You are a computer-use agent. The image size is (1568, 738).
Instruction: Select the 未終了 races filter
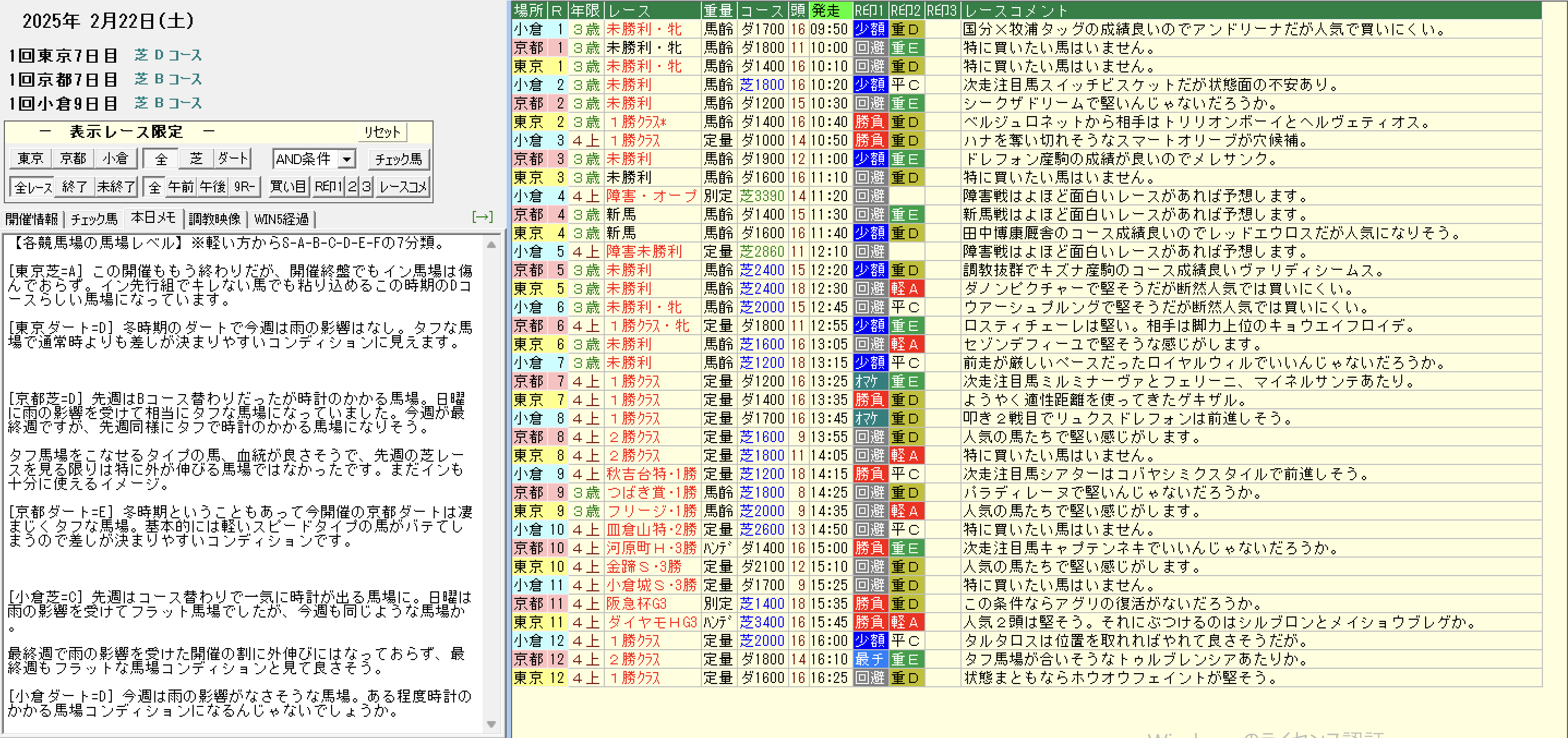(x=116, y=186)
